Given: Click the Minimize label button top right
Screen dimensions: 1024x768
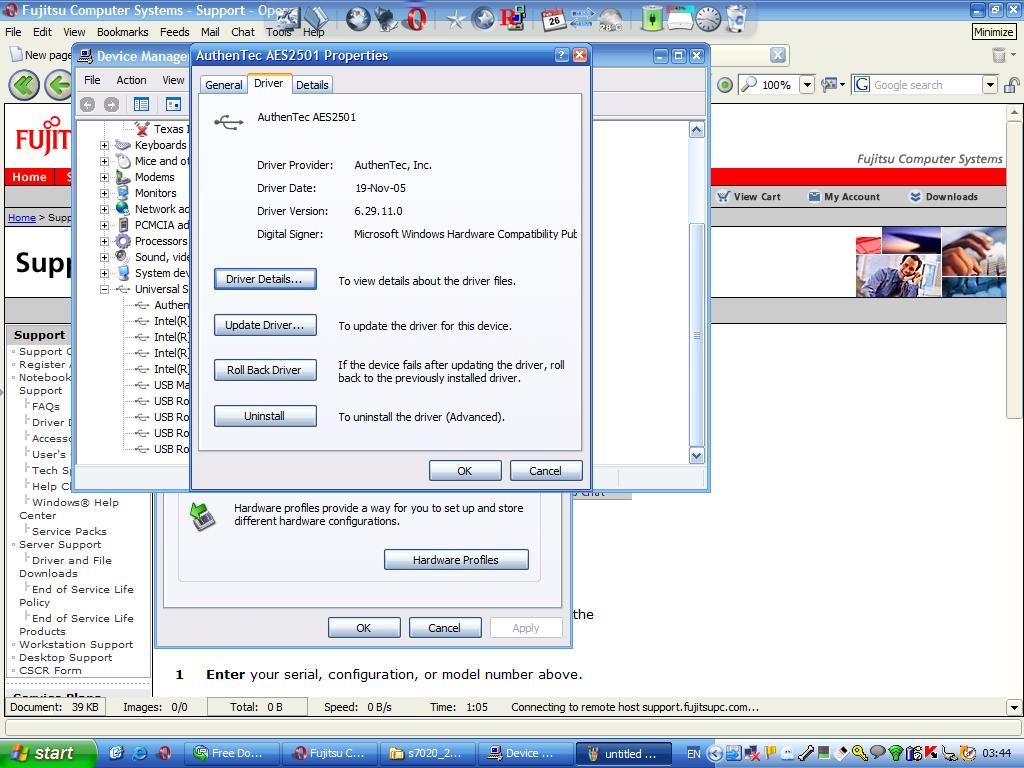Looking at the screenshot, I should pyautogui.click(x=993, y=31).
